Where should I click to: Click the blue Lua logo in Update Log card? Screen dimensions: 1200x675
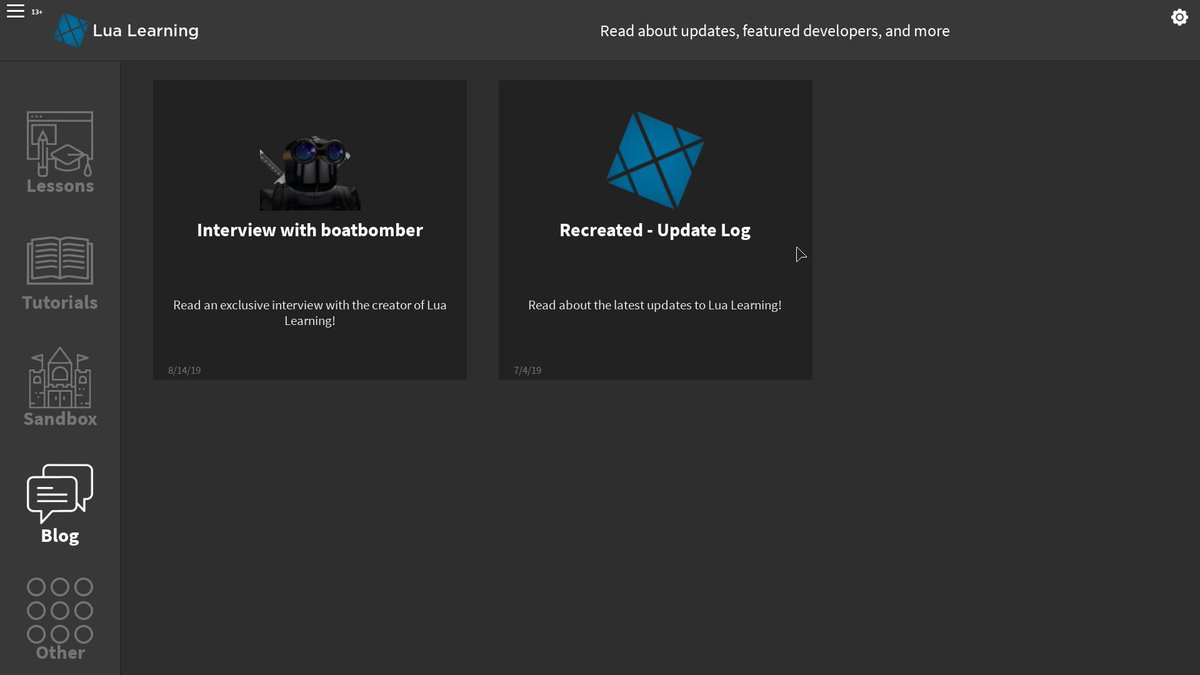pos(655,159)
